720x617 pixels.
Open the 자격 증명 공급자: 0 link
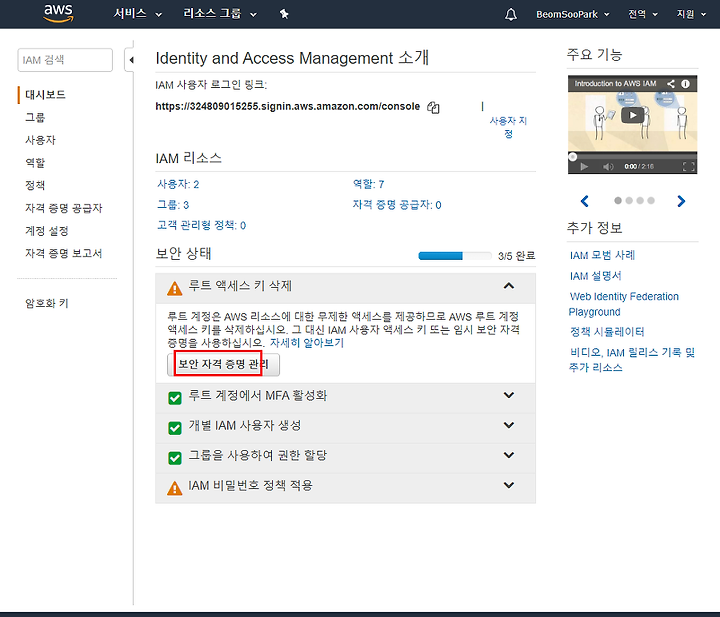pyautogui.click(x=397, y=205)
